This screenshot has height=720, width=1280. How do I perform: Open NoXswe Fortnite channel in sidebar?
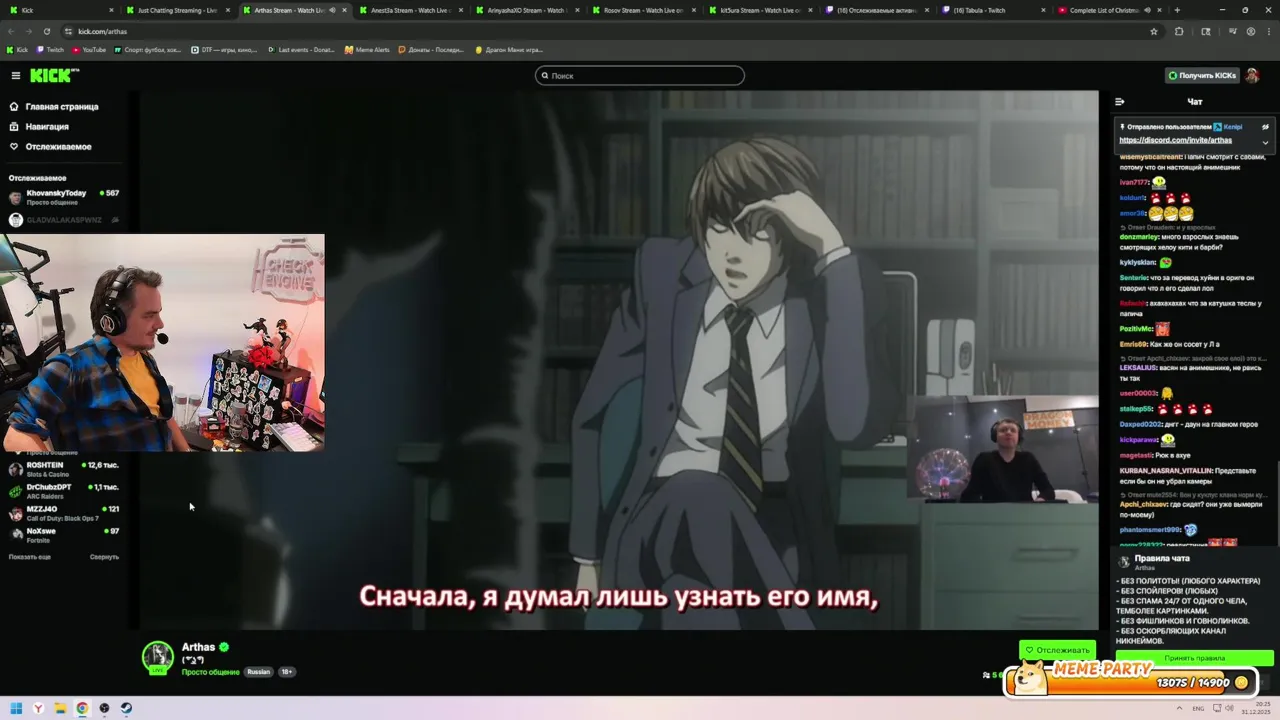pyautogui.click(x=64, y=535)
